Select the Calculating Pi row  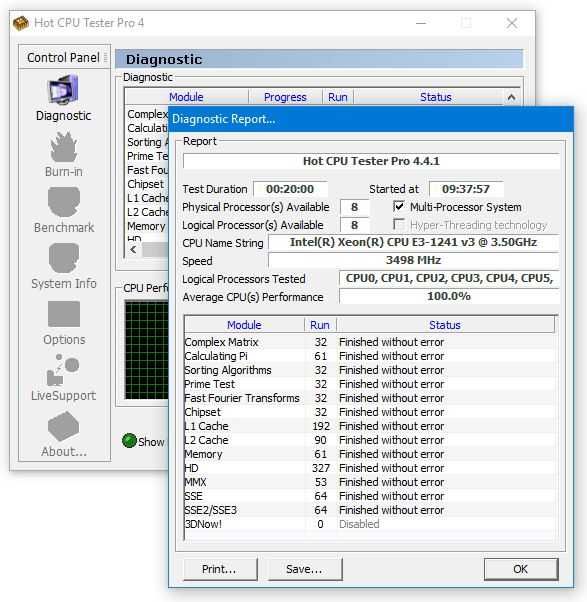pyautogui.click(x=370, y=356)
